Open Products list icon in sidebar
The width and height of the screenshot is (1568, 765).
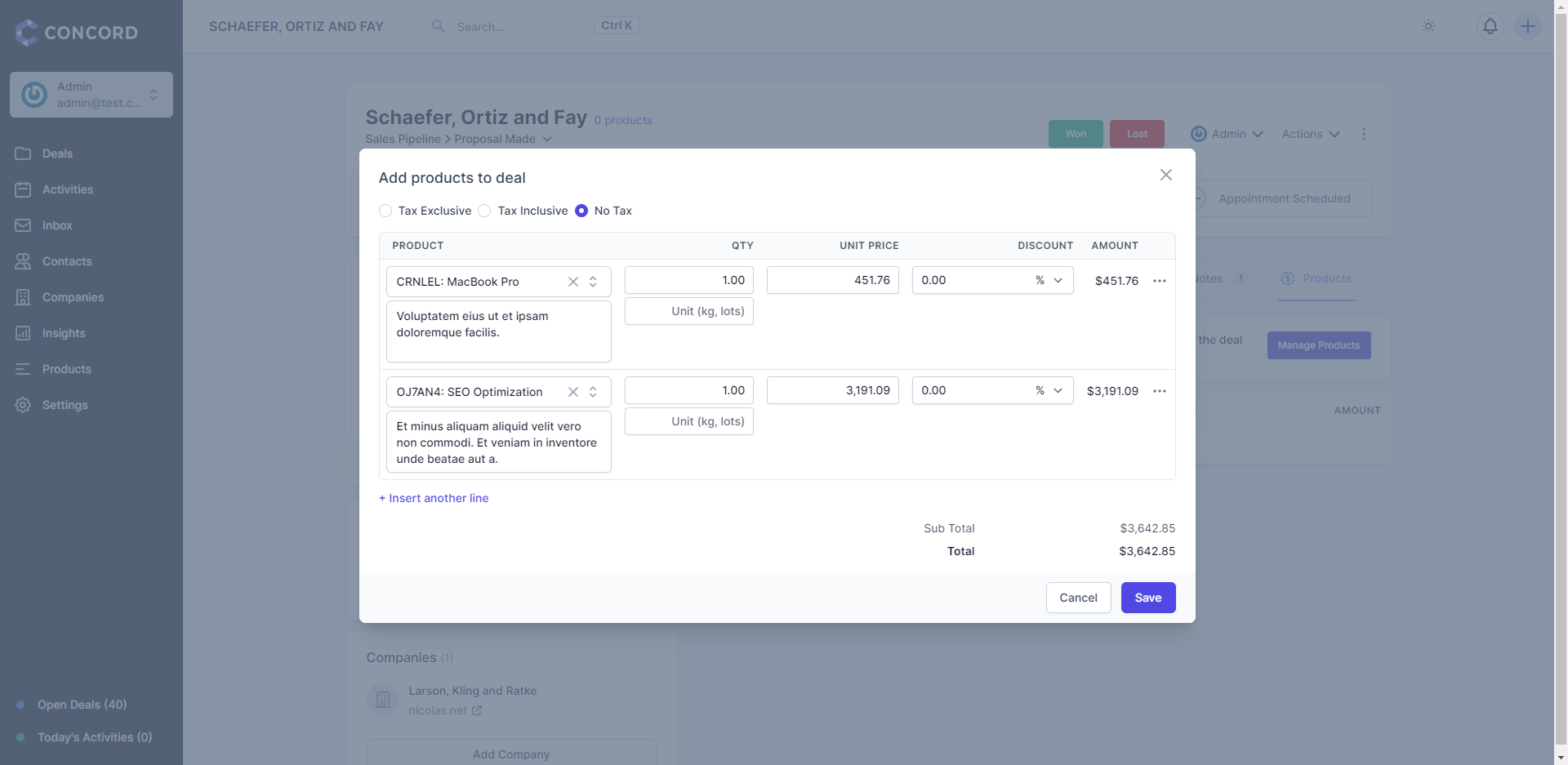23,369
